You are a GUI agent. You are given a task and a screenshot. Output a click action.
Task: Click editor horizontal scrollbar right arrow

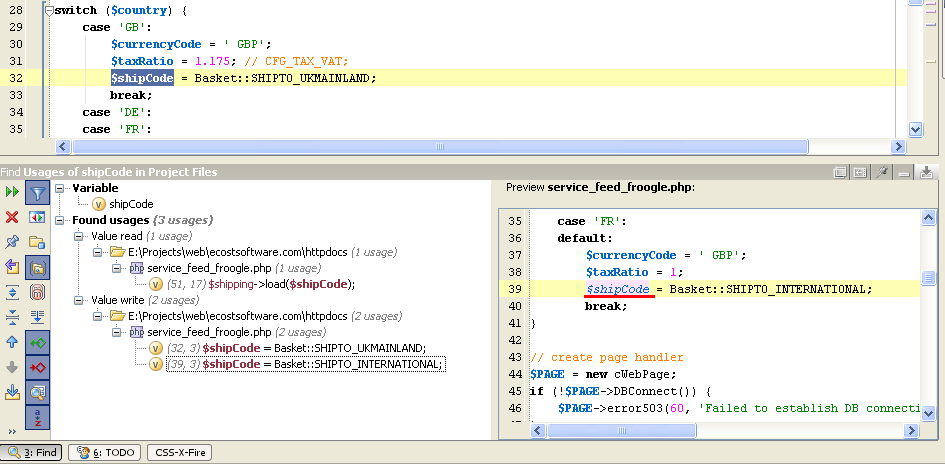click(x=899, y=146)
